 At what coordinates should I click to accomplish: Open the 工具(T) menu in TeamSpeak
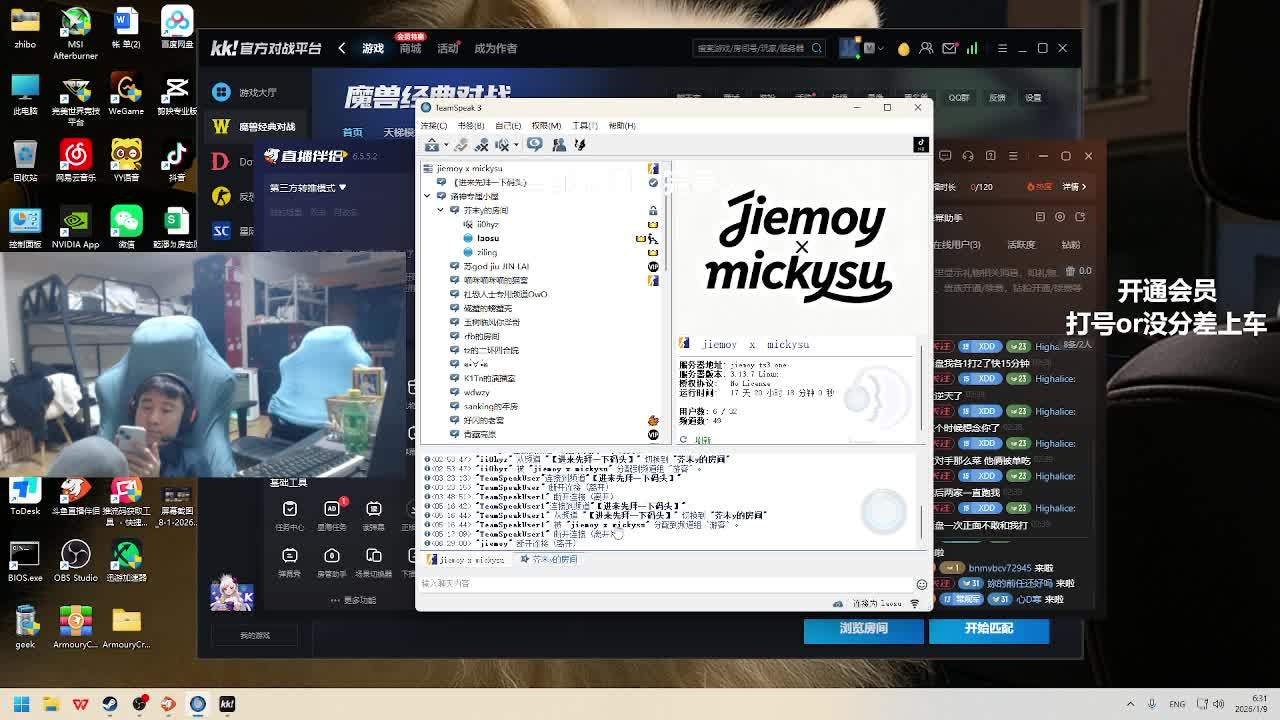[584, 125]
